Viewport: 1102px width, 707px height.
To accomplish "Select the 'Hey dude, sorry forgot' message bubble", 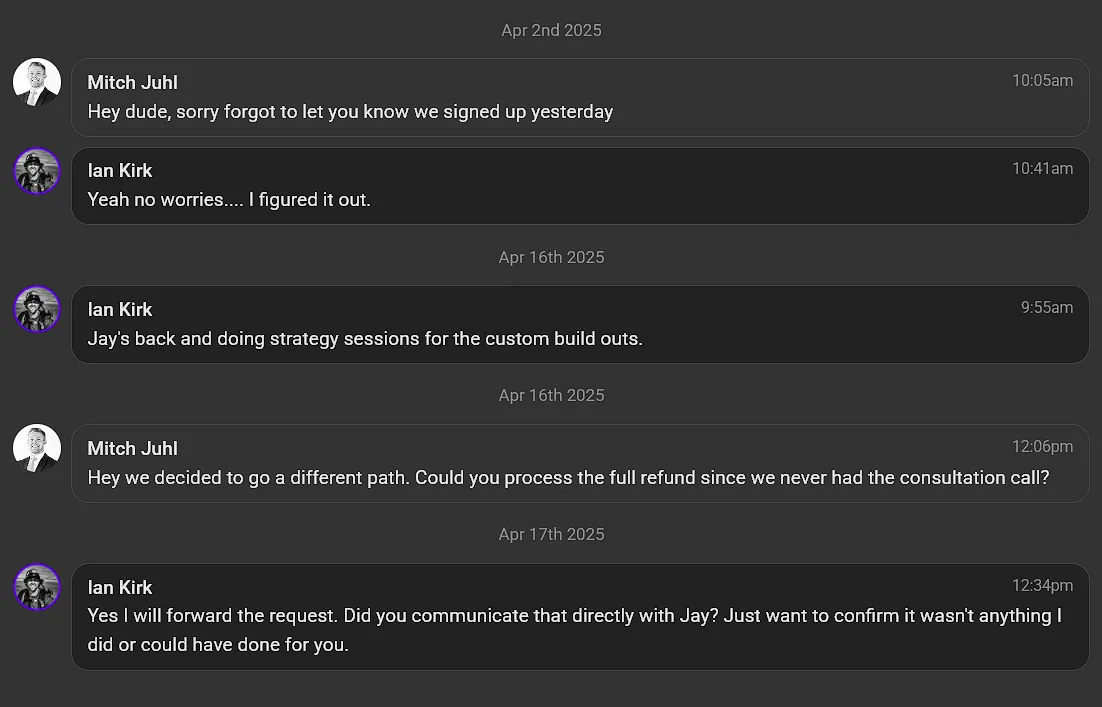I will pos(580,97).
